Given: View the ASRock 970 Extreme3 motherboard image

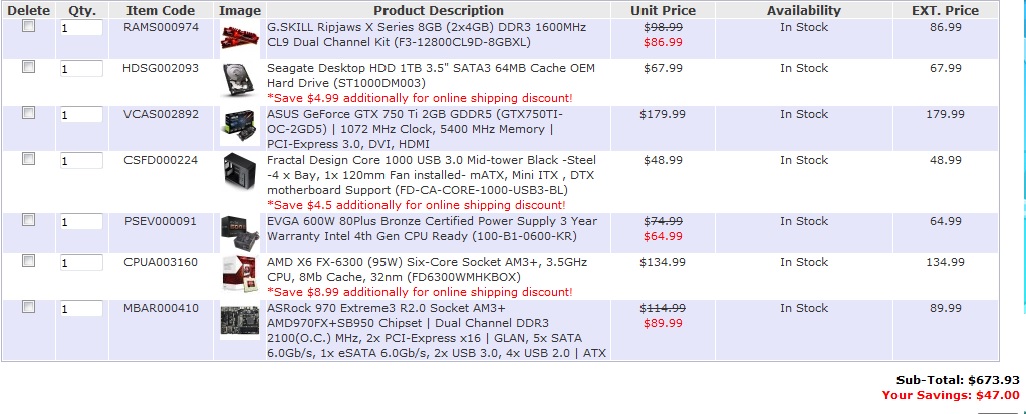Looking at the screenshot, I should (239, 321).
